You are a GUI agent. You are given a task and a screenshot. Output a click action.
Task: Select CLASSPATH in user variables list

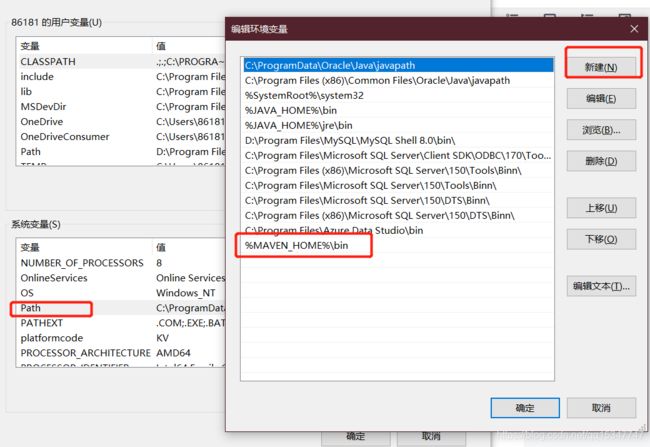point(48,62)
